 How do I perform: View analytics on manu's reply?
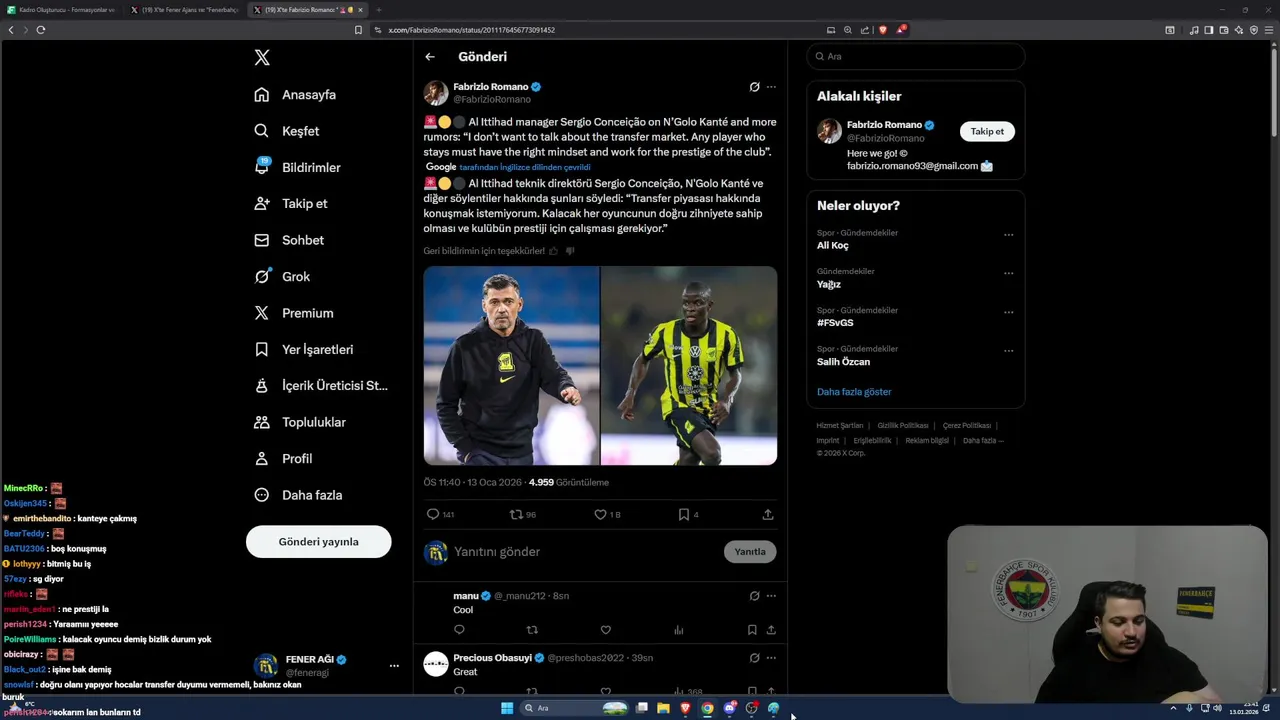coord(679,630)
